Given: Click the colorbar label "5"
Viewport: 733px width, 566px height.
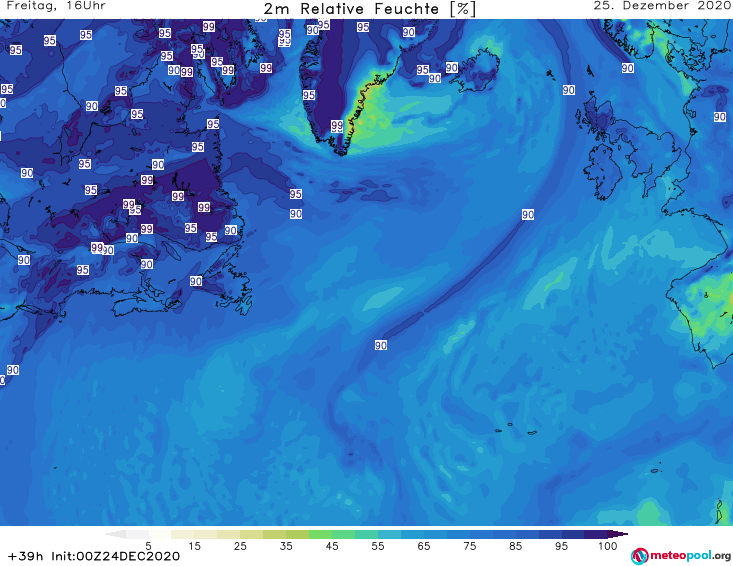Looking at the screenshot, I should [x=148, y=546].
